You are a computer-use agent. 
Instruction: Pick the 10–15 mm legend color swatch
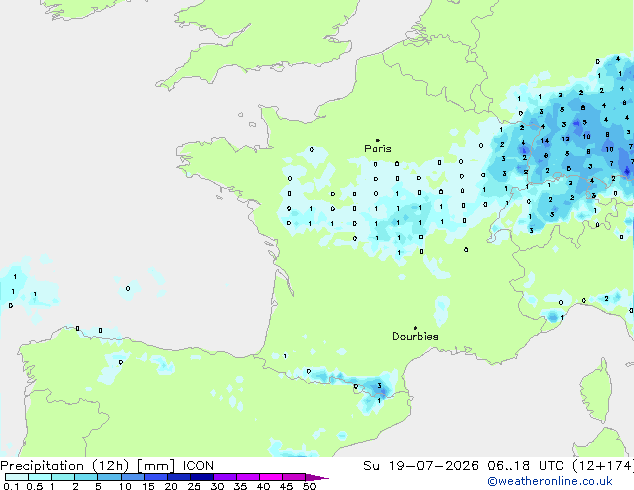pyautogui.click(x=132, y=477)
